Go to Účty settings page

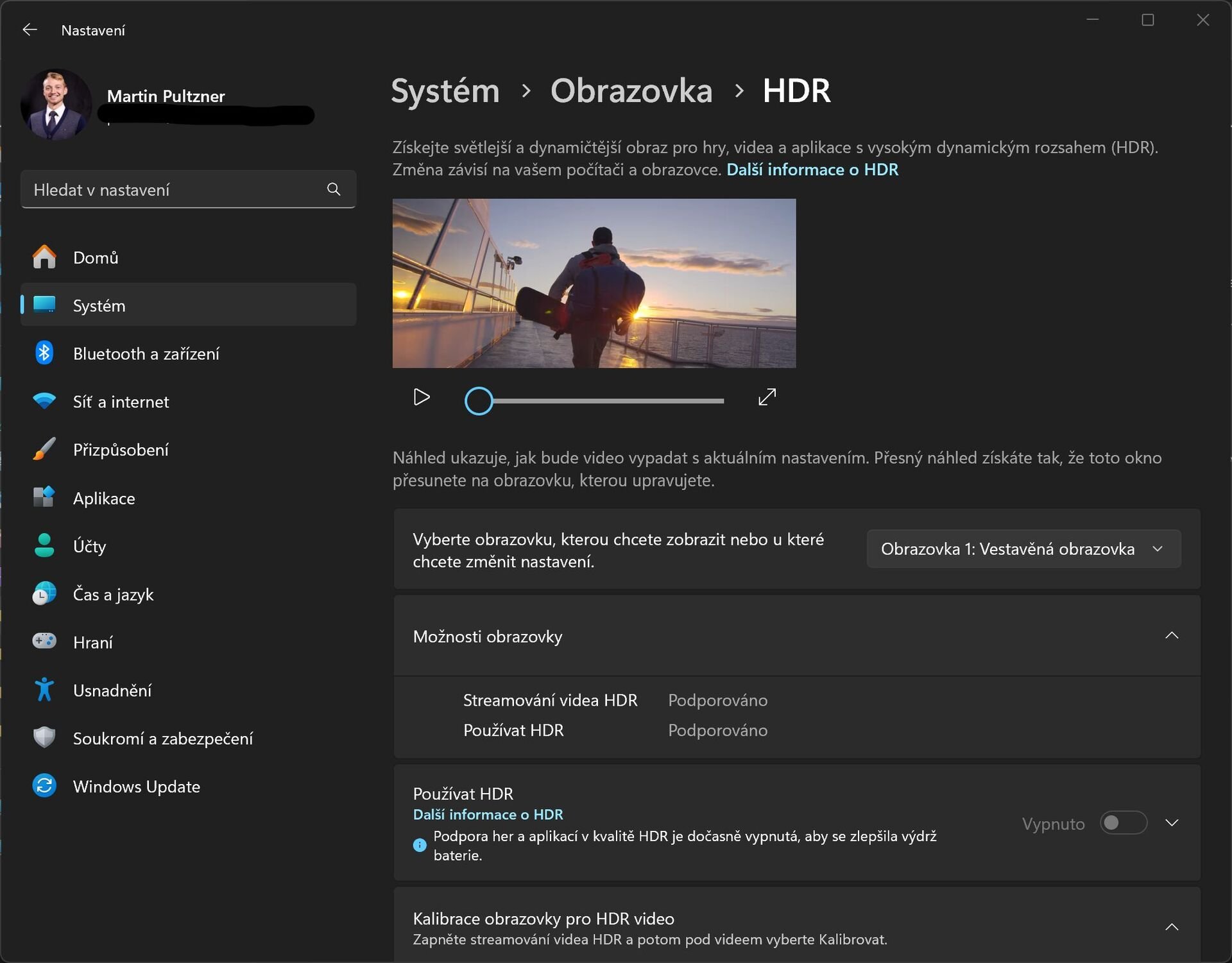point(89,546)
